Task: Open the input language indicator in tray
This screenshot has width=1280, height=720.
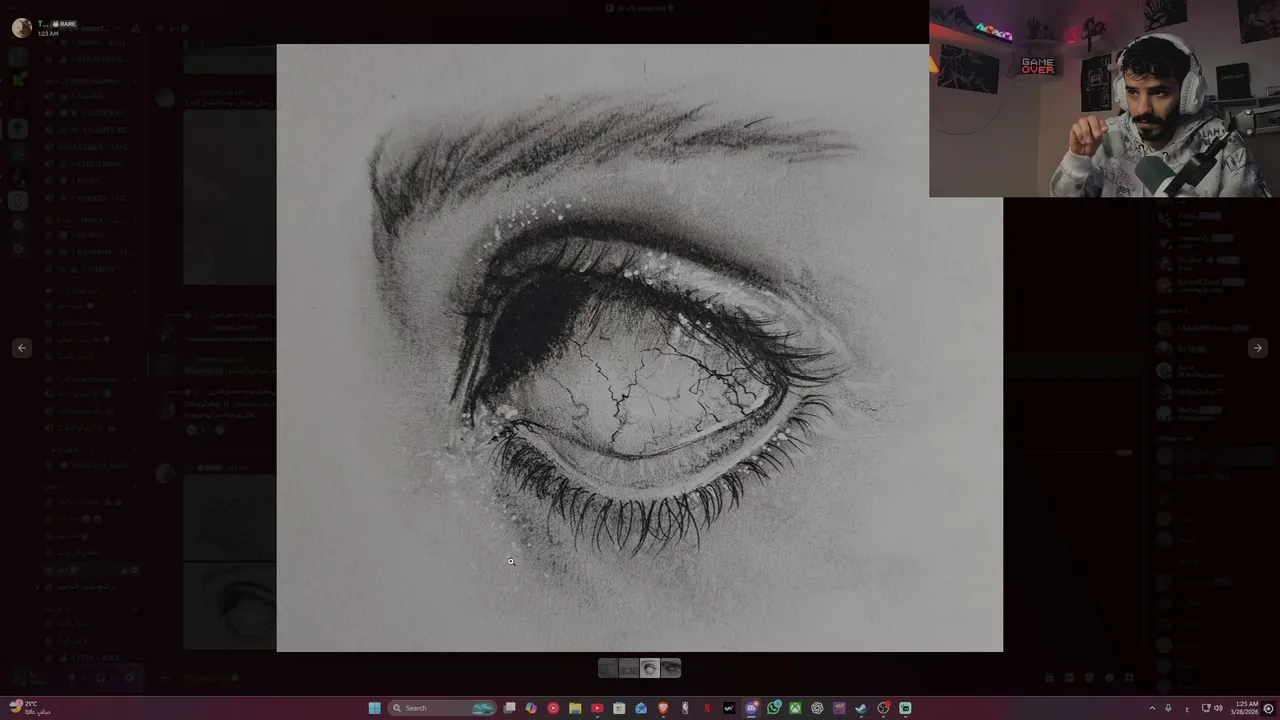Action: point(1187,708)
